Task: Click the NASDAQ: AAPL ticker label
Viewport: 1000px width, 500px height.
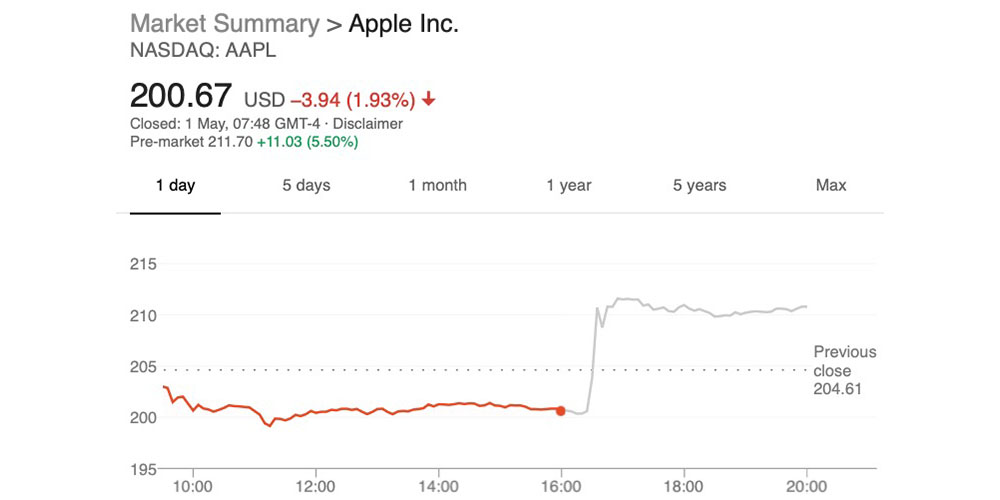Action: 189,51
